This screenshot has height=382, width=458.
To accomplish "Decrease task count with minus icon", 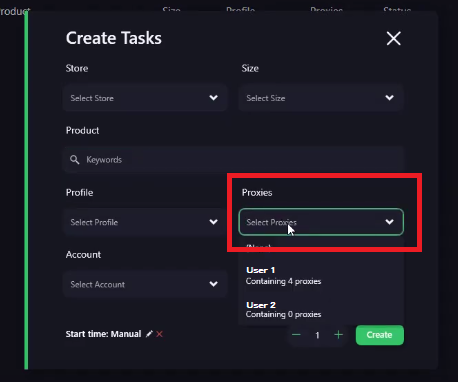I will point(296,335).
